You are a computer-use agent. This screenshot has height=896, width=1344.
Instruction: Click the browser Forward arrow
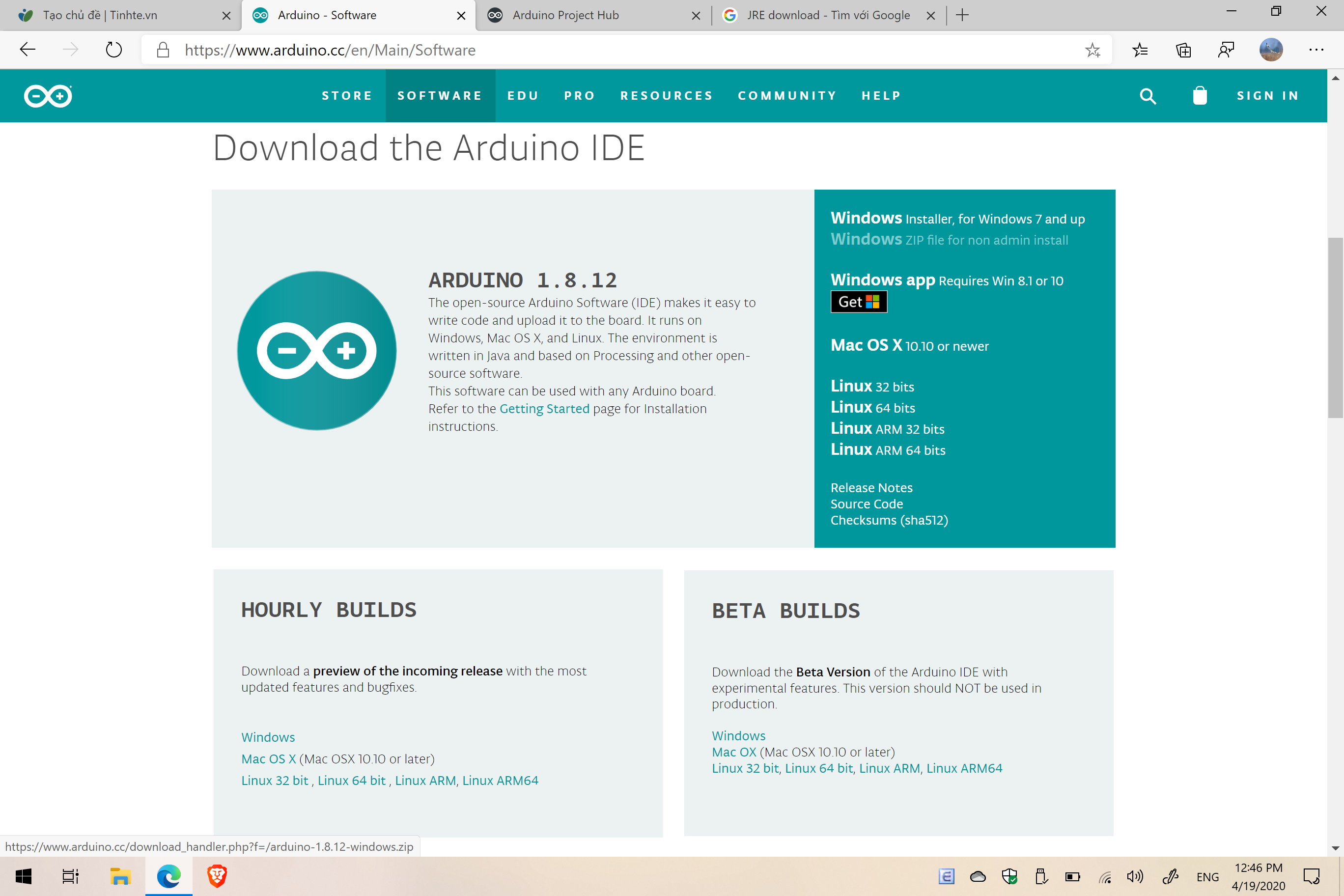[70, 50]
